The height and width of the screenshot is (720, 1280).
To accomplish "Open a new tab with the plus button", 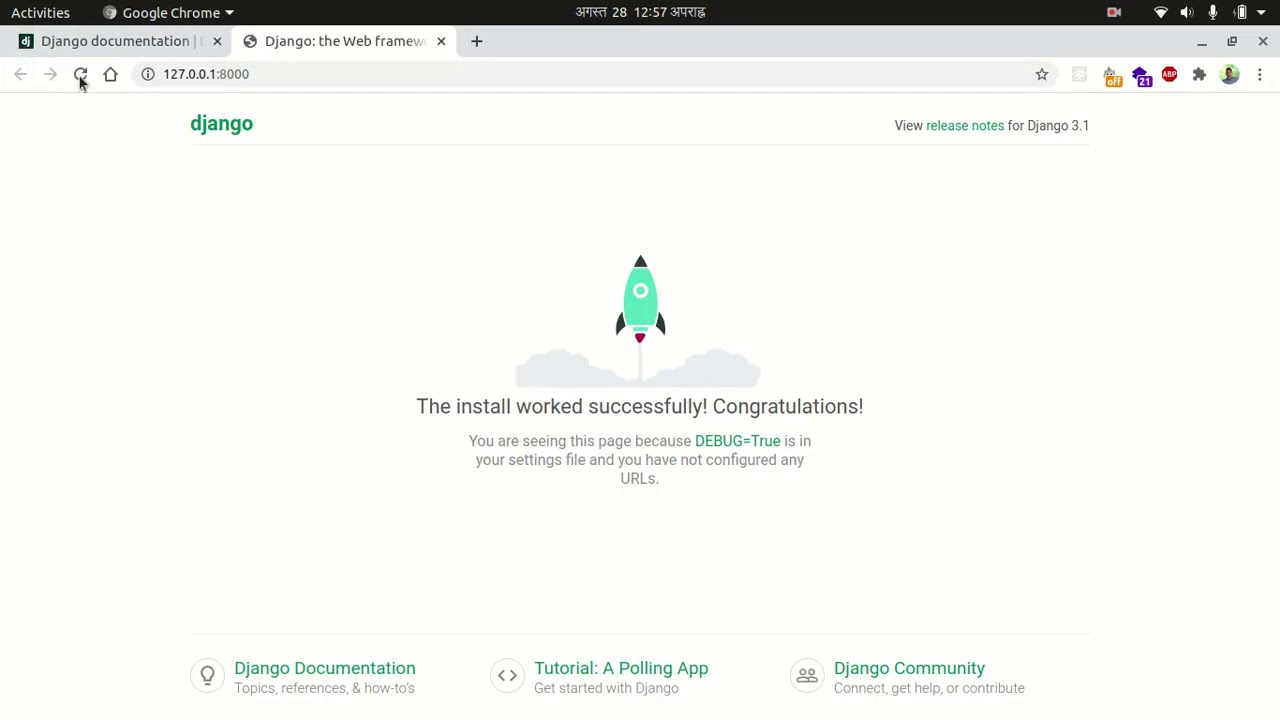I will coord(477,41).
